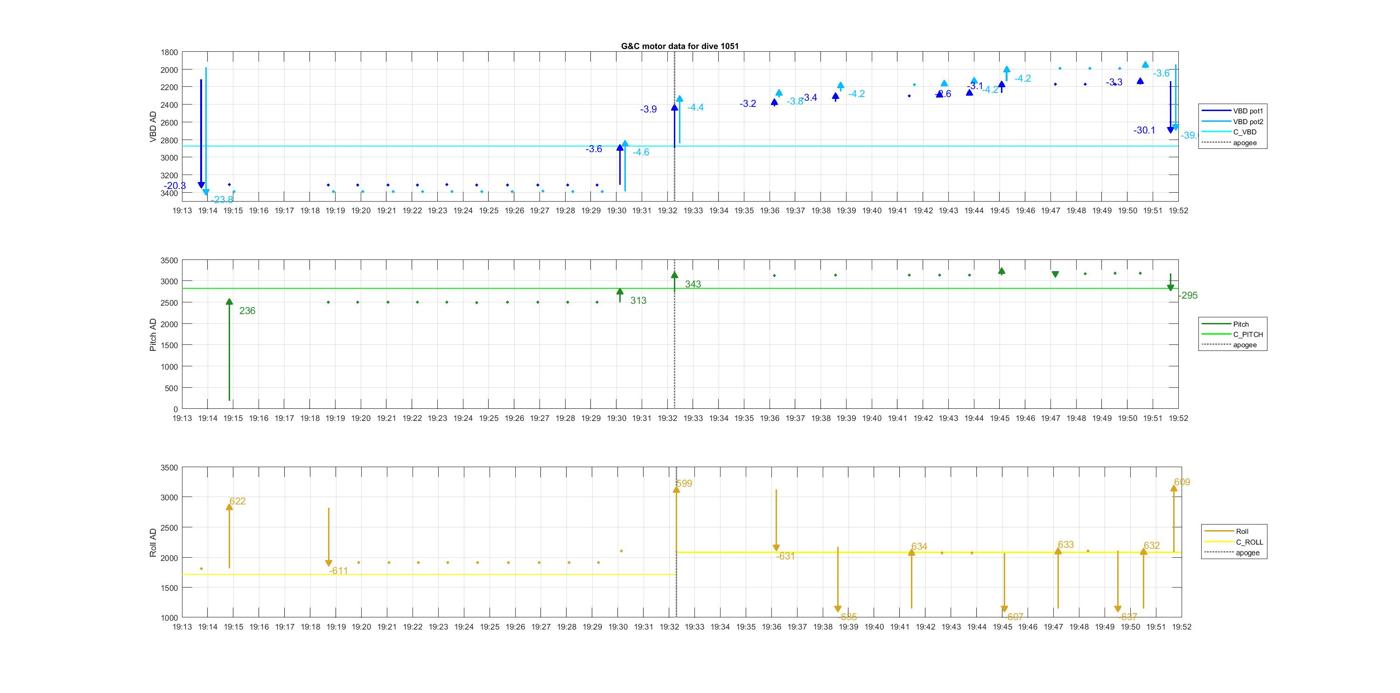Click the '-23.8' VBD data label
This screenshot has height=693, width=1400.
point(221,200)
